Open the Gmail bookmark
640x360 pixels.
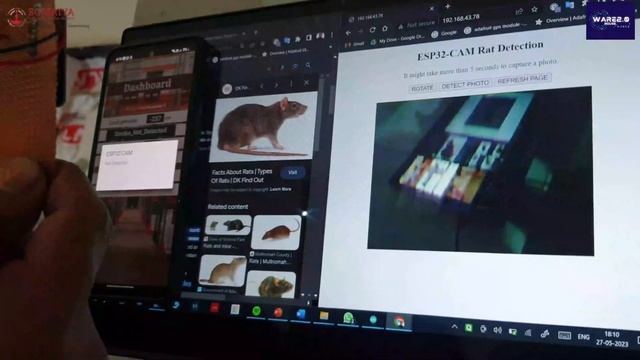355,44
